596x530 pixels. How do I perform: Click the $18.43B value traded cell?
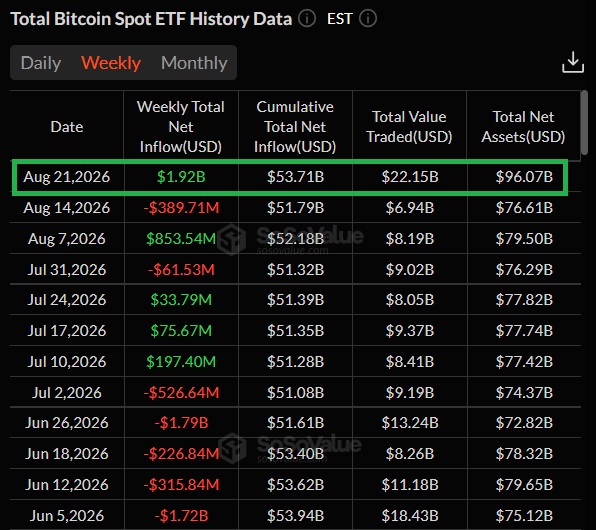point(410,516)
